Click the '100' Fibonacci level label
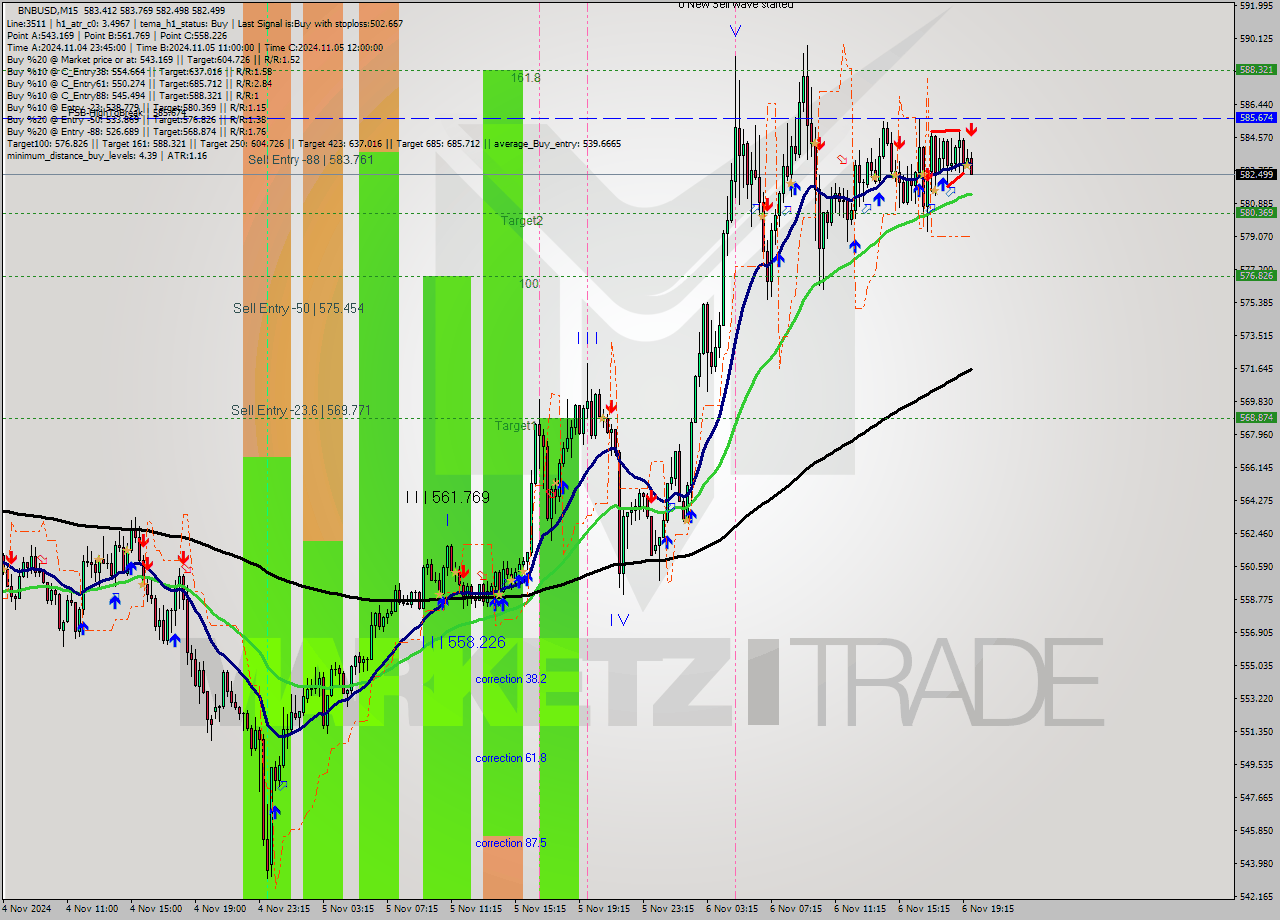1280x920 pixels. [529, 284]
